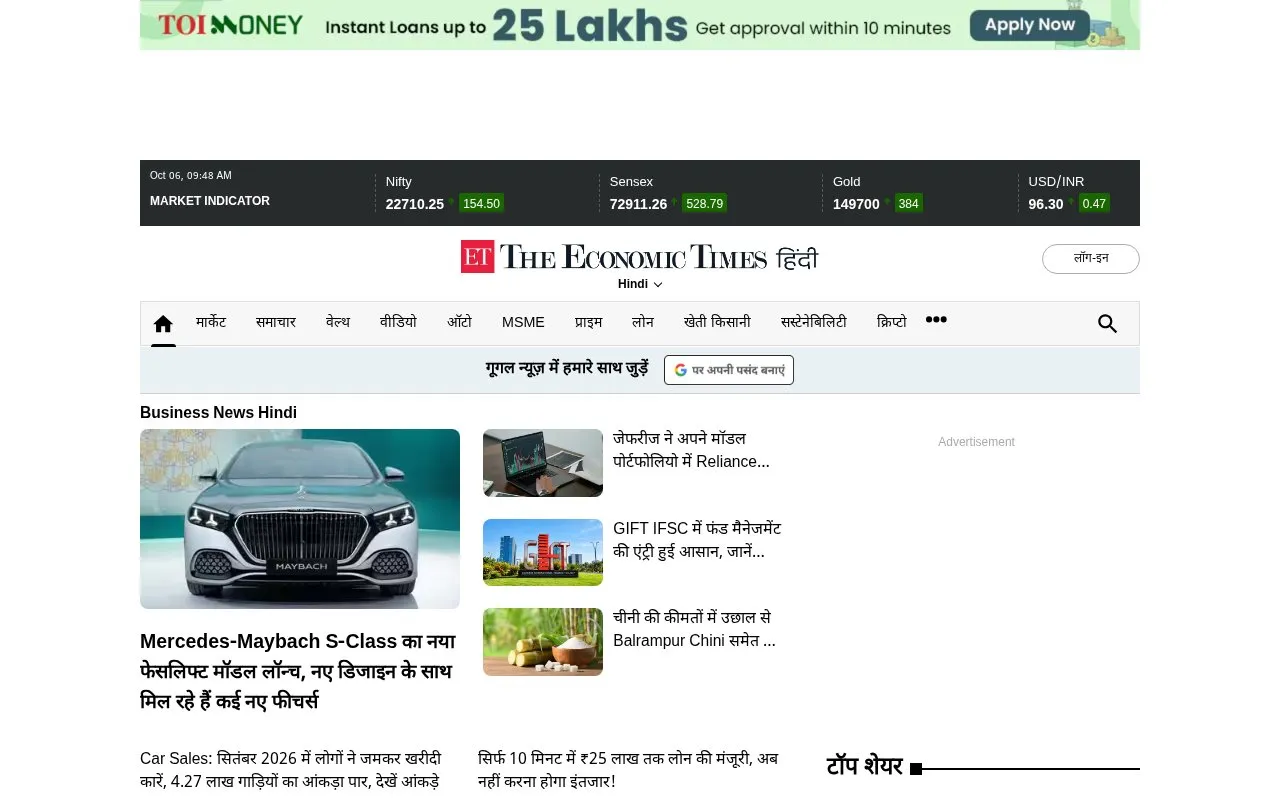Image resolution: width=1280 pixels, height=800 pixels.
Task: Open the प्राइम section
Action: (x=588, y=322)
